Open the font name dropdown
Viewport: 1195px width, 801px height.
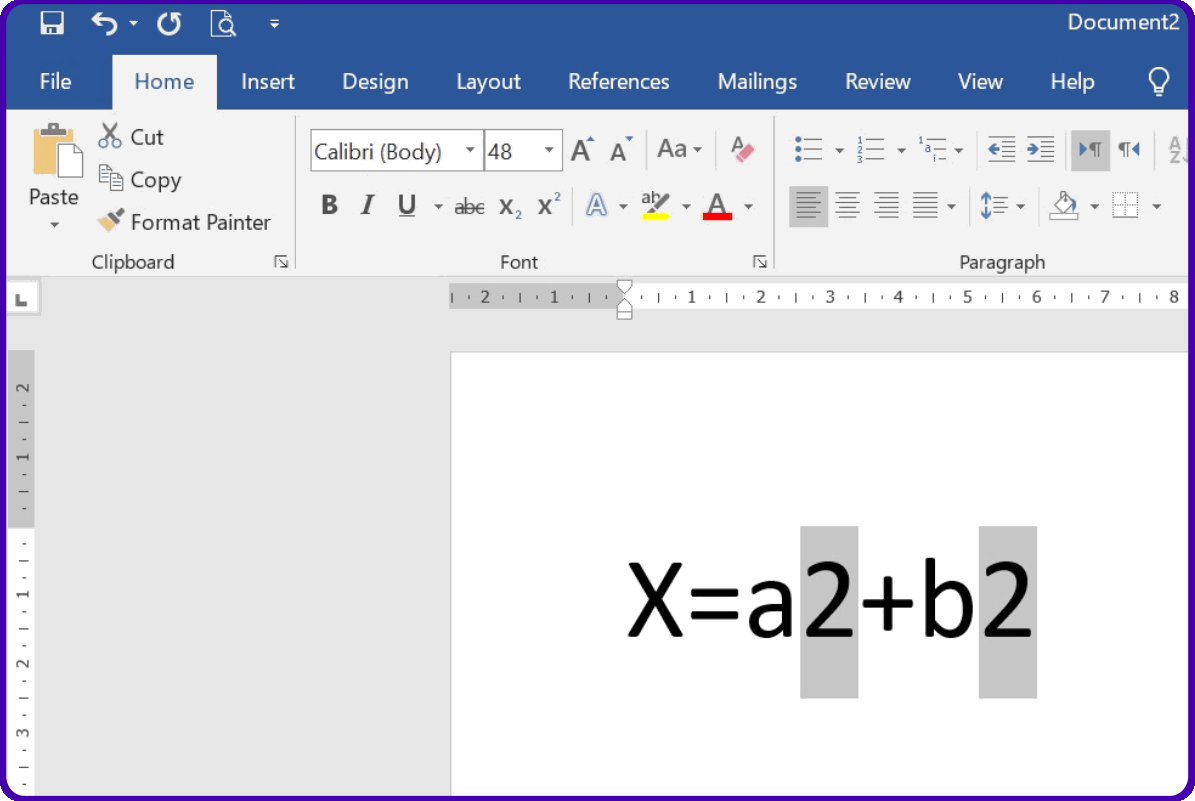click(470, 150)
